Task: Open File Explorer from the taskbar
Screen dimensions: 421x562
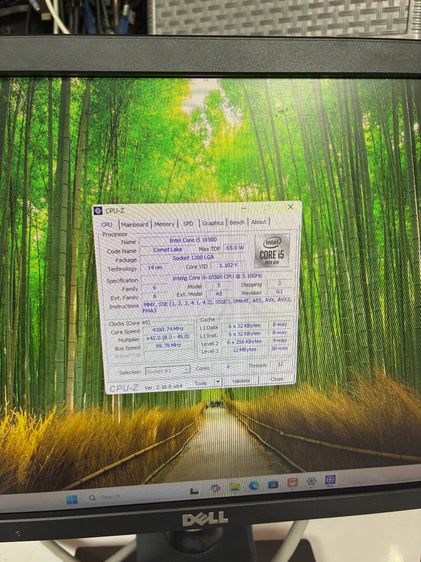Action: [x=235, y=487]
